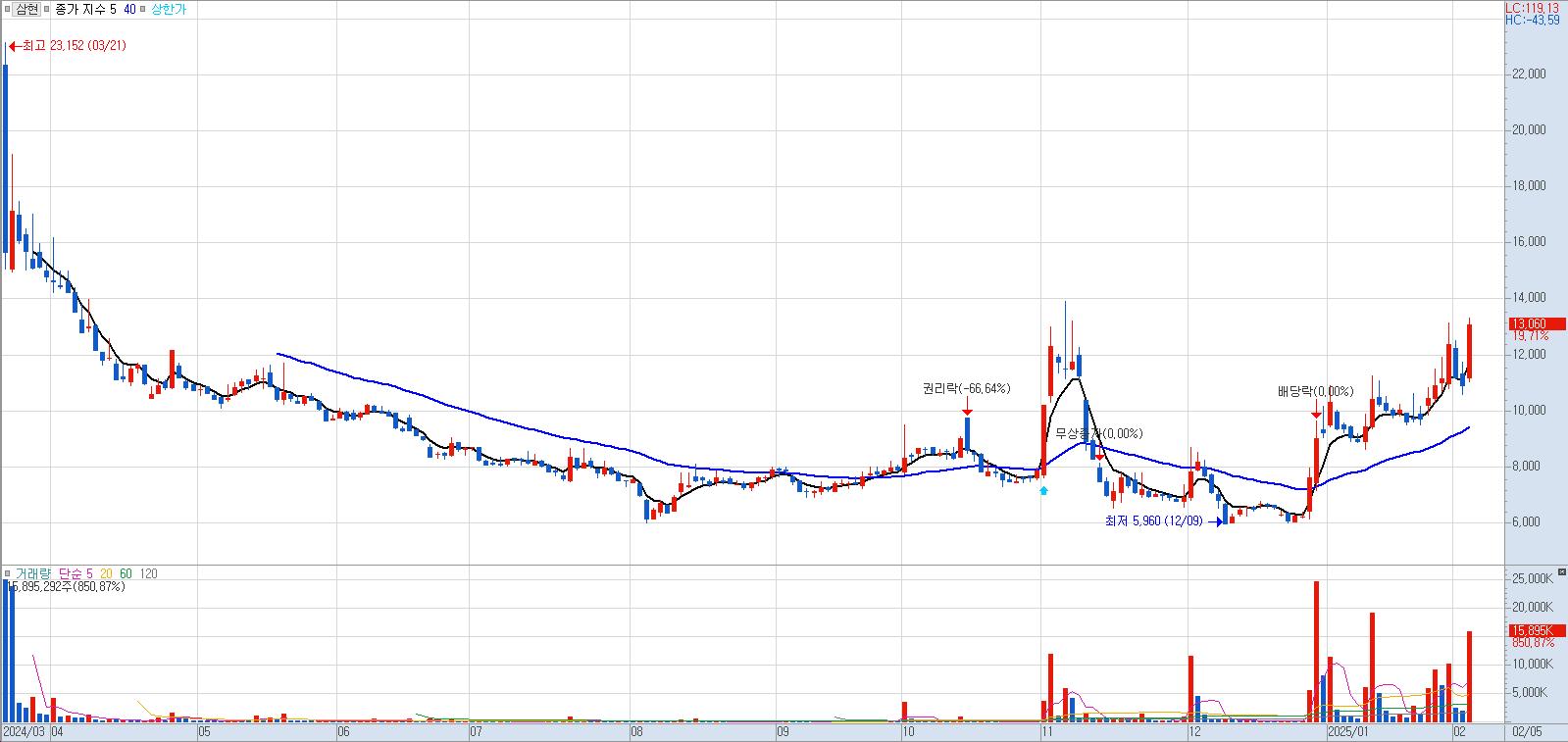Click the 15,895,292주(850.87%) volume readout
This screenshot has width=1568, height=742.
[67, 586]
